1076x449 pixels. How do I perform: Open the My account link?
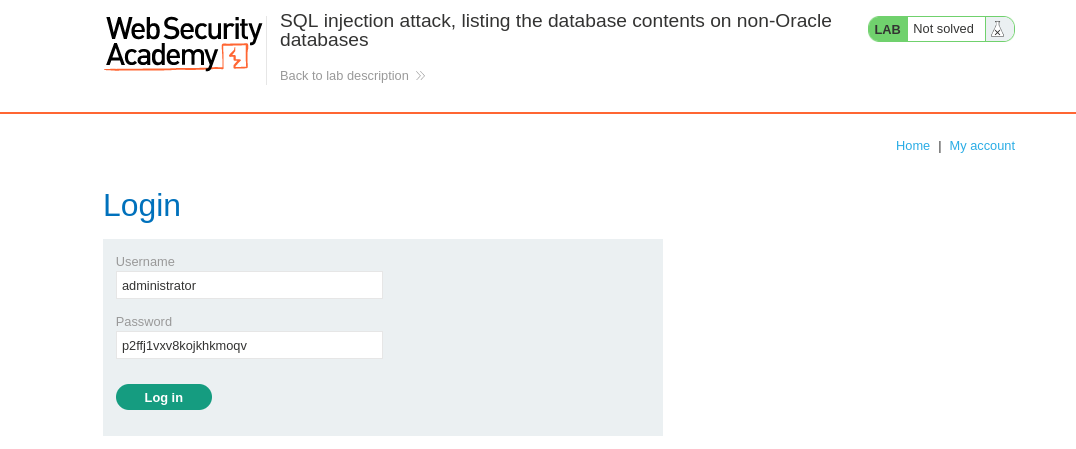click(982, 146)
